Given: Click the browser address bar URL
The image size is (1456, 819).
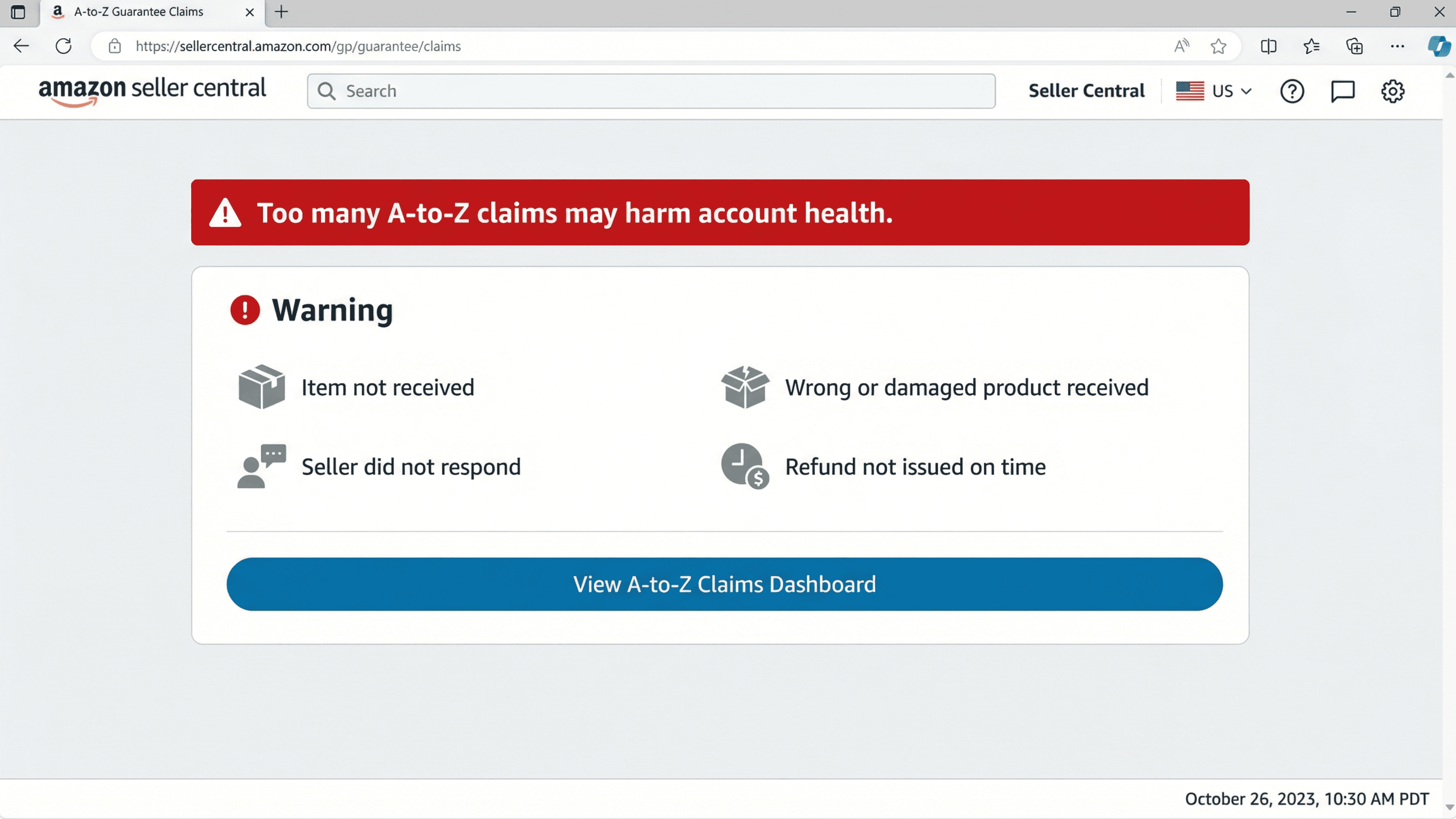Looking at the screenshot, I should (x=298, y=46).
